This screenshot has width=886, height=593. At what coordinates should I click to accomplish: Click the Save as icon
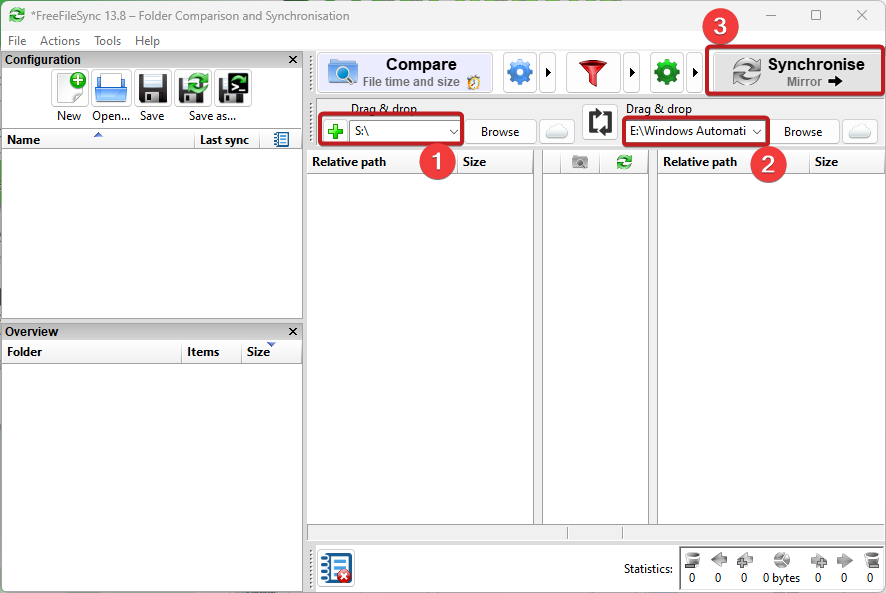tap(193, 89)
